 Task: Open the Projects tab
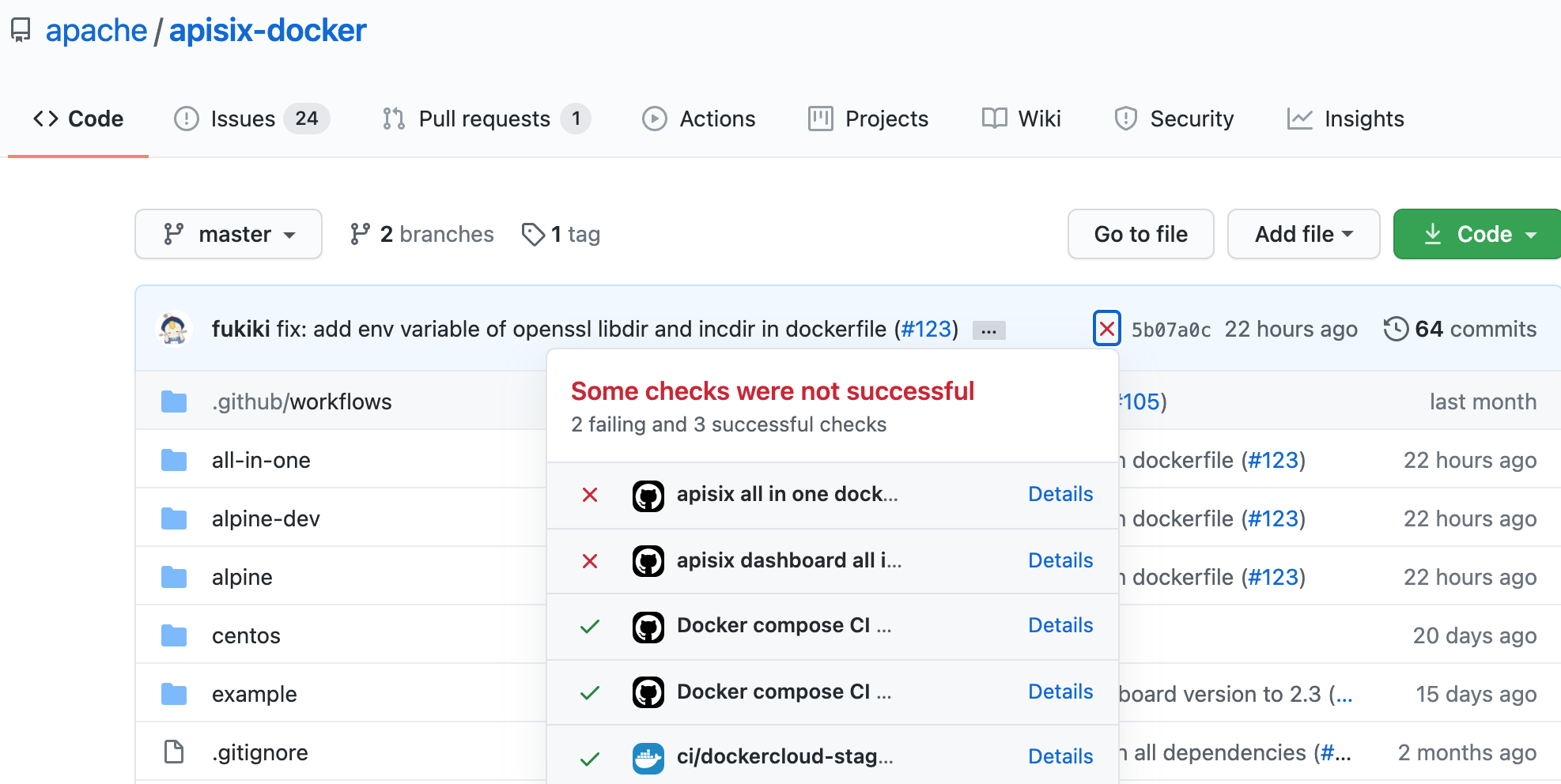868,119
